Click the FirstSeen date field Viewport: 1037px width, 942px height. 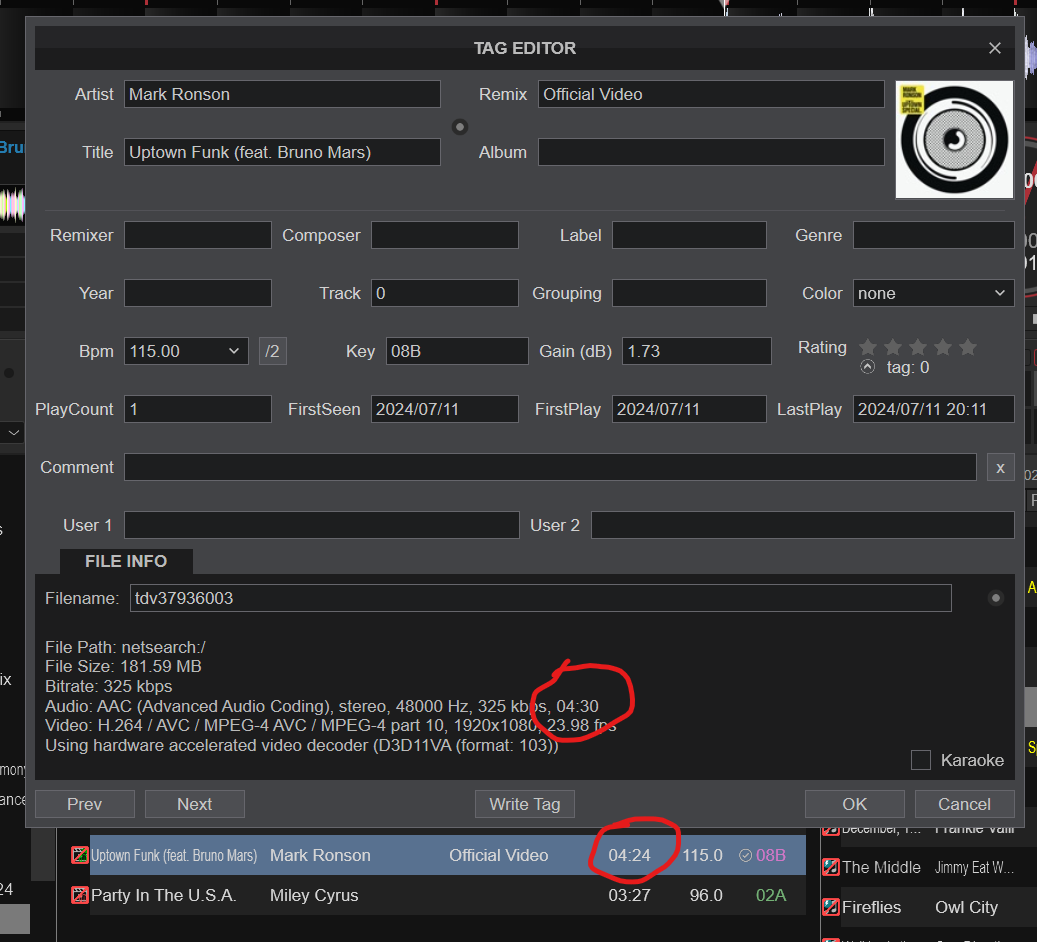pyautogui.click(x=444, y=409)
